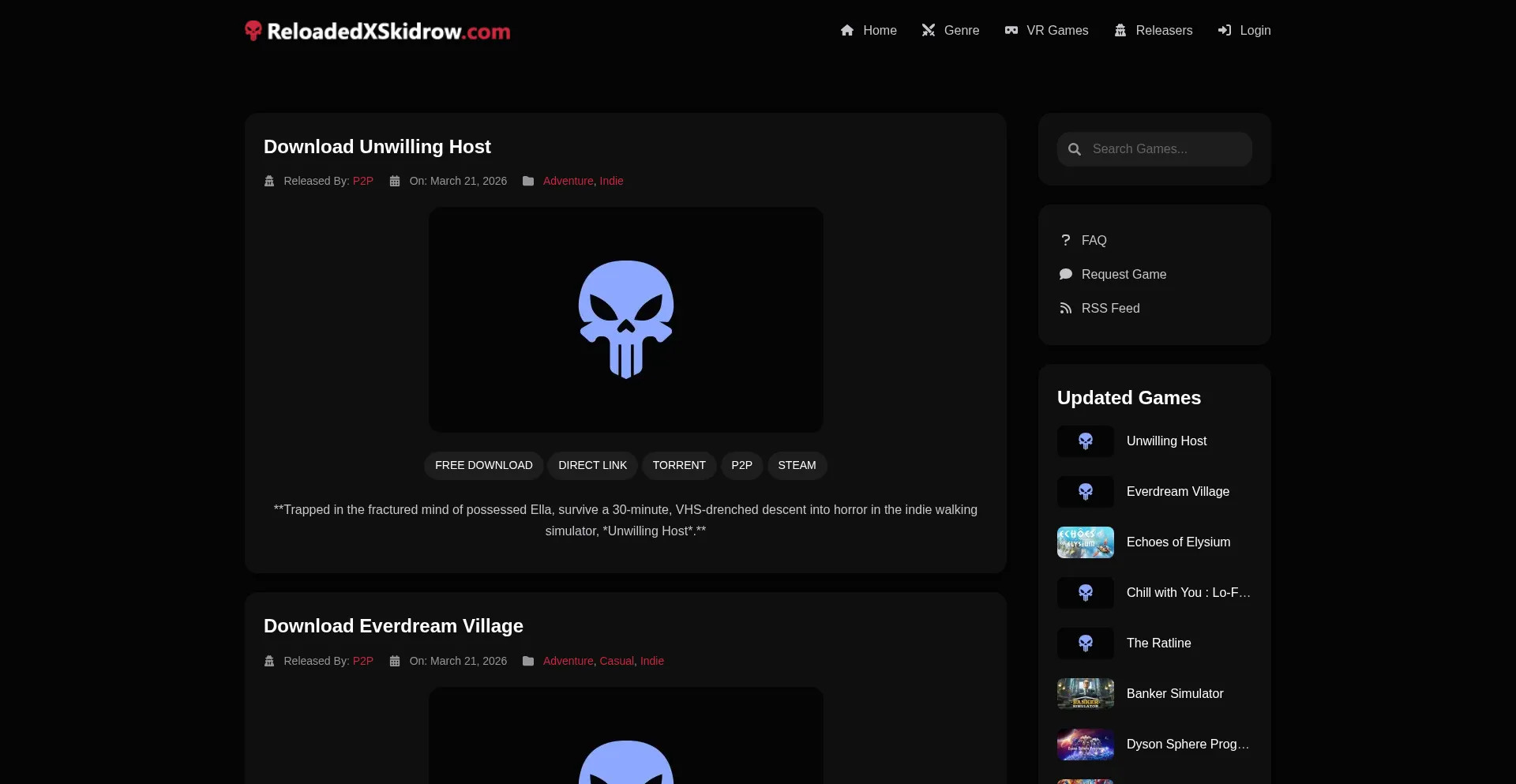Click The Ratline thumbnail in sidebar
The width and height of the screenshot is (1516, 784).
(x=1086, y=643)
